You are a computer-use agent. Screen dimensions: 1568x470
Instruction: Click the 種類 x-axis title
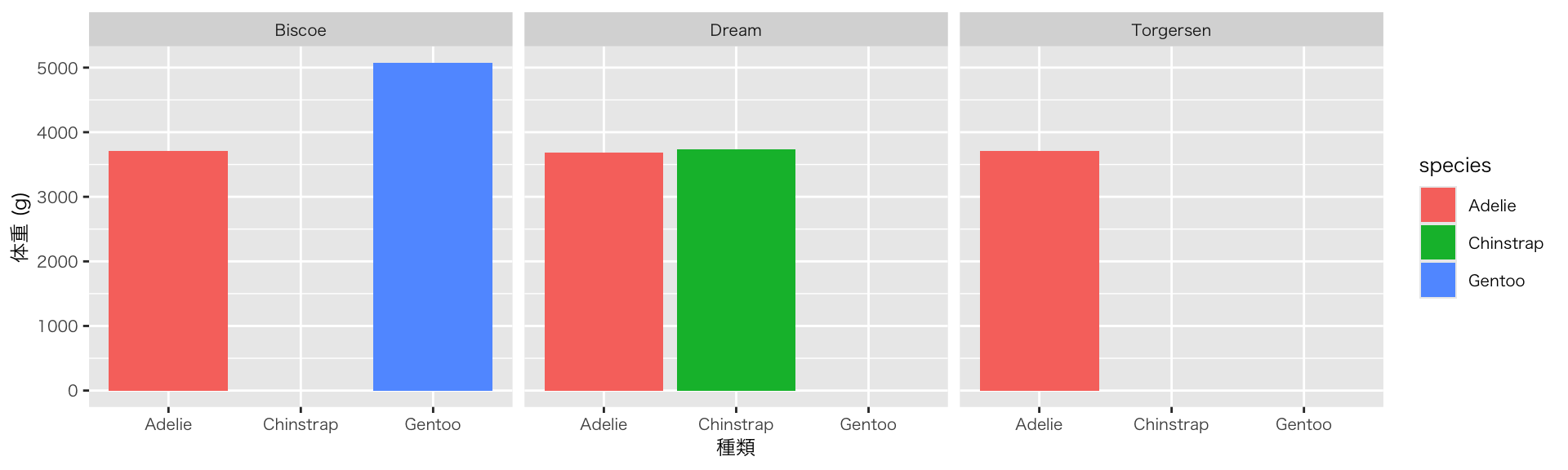pyautogui.click(x=736, y=447)
